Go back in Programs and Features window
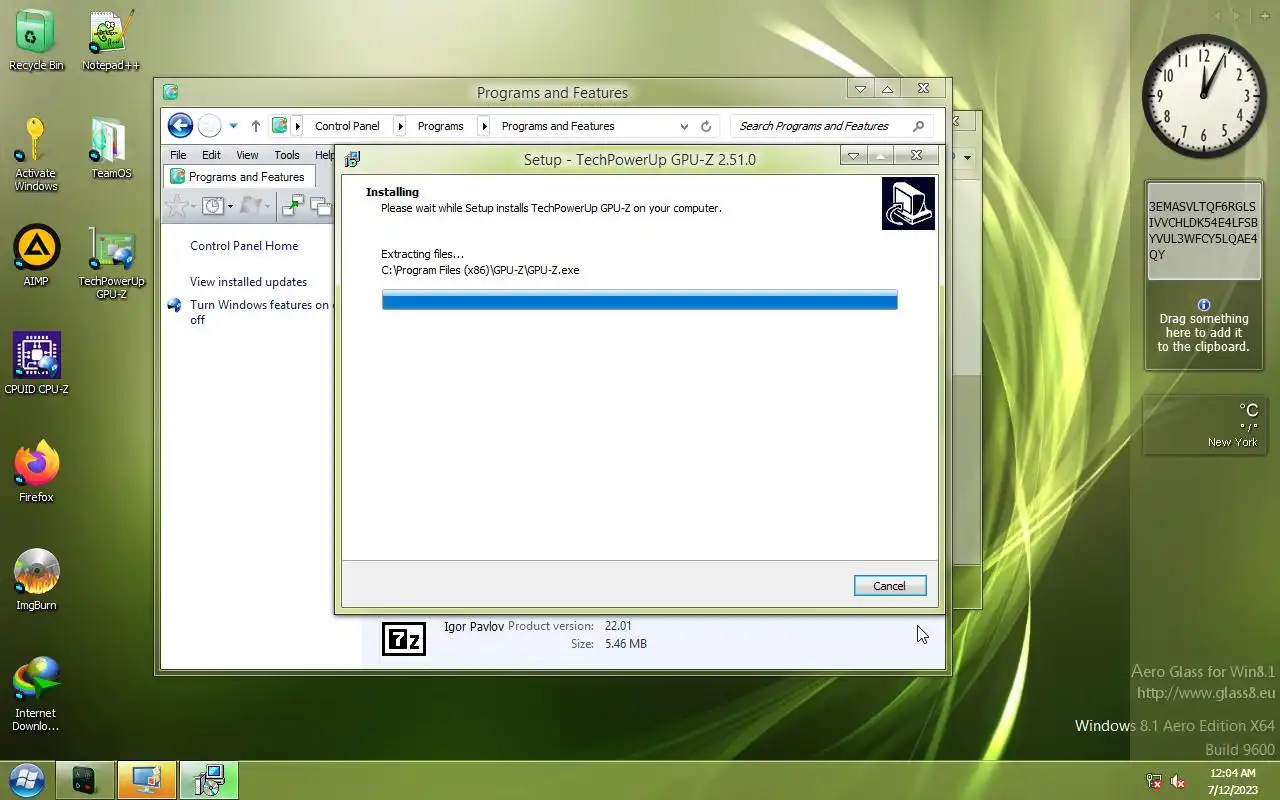Viewport: 1280px width, 800px height. pos(180,126)
